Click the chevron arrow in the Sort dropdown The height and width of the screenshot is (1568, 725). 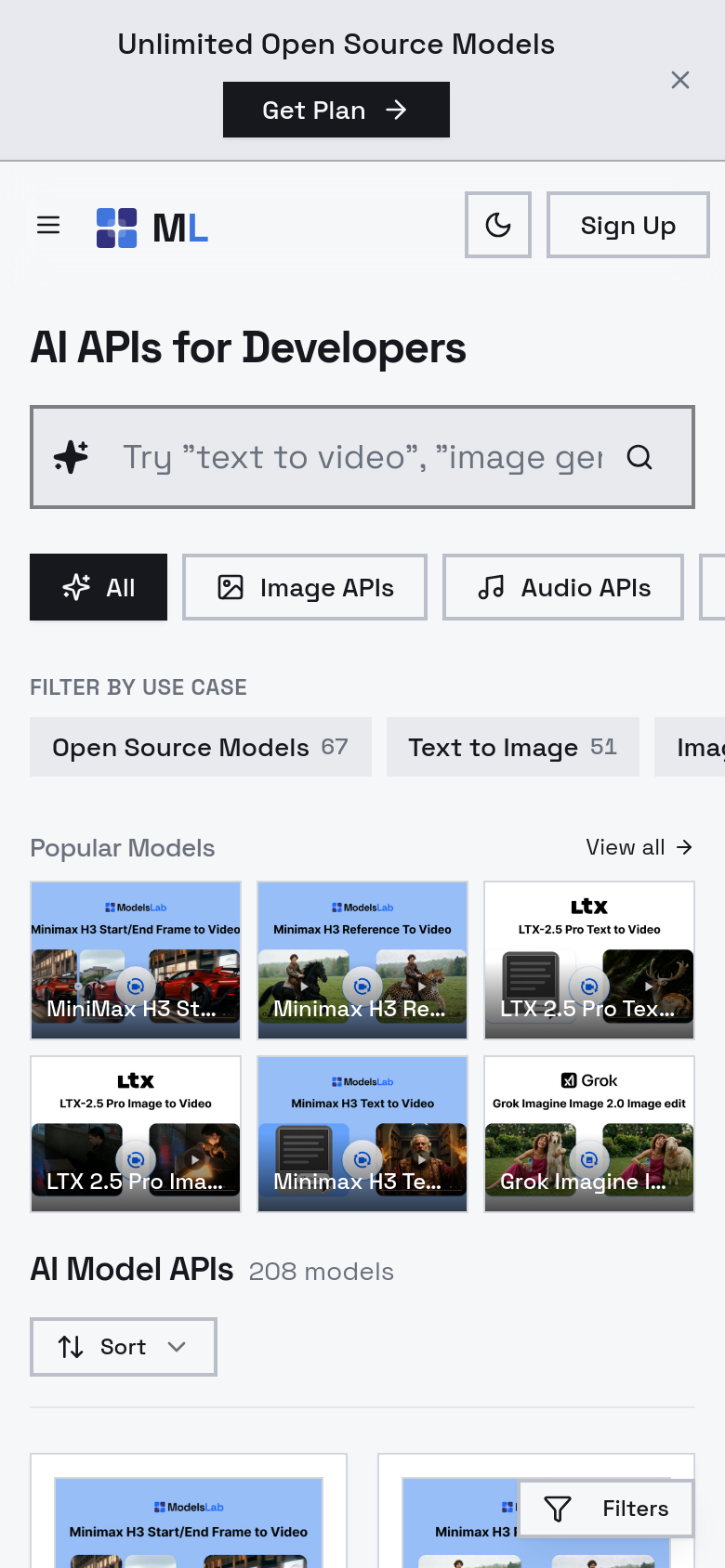click(177, 1347)
